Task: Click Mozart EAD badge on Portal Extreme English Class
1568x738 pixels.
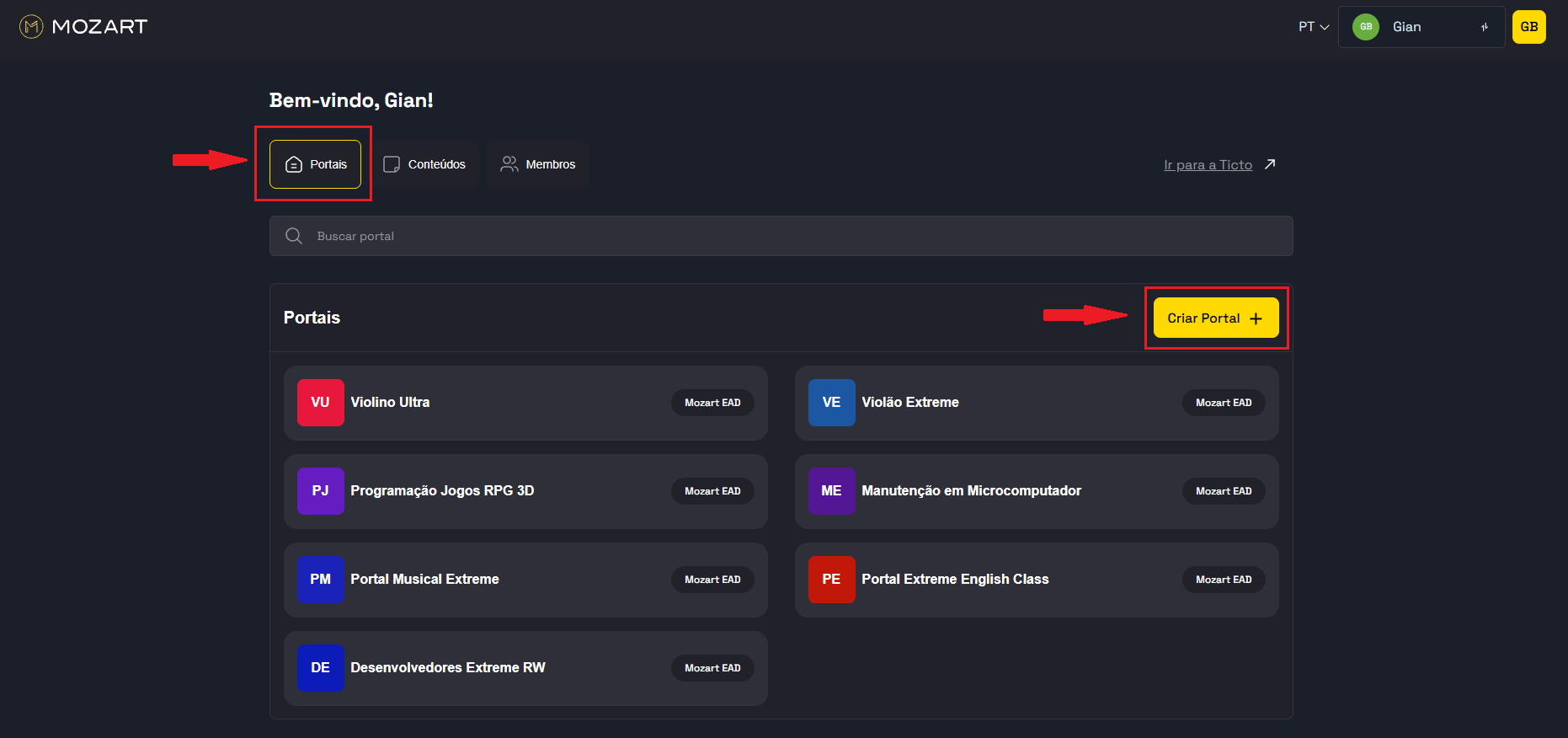Action: (1223, 580)
